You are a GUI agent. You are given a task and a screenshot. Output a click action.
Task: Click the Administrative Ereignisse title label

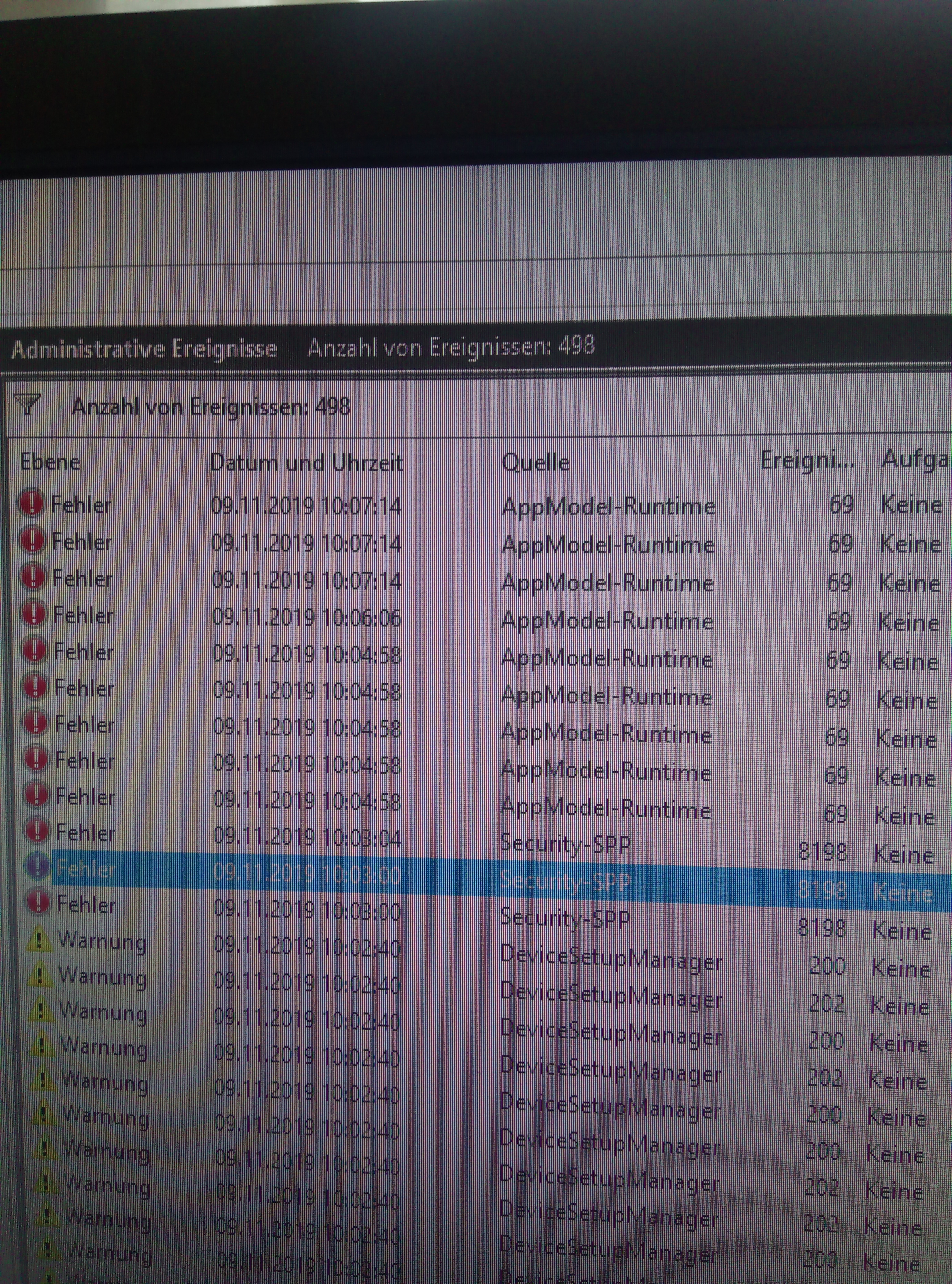tap(144, 350)
